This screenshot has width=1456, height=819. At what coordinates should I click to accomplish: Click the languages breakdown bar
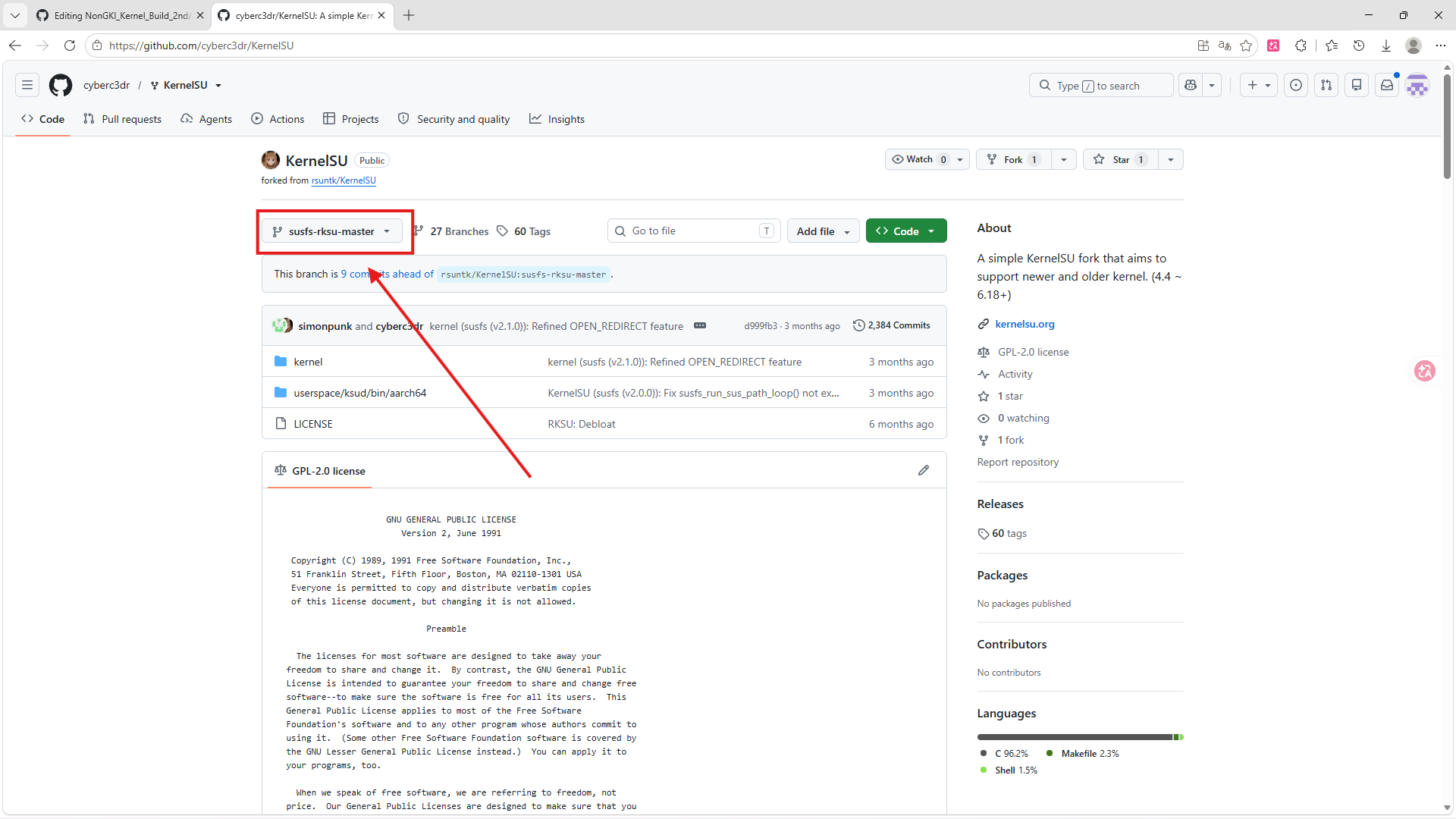[x=1080, y=737]
